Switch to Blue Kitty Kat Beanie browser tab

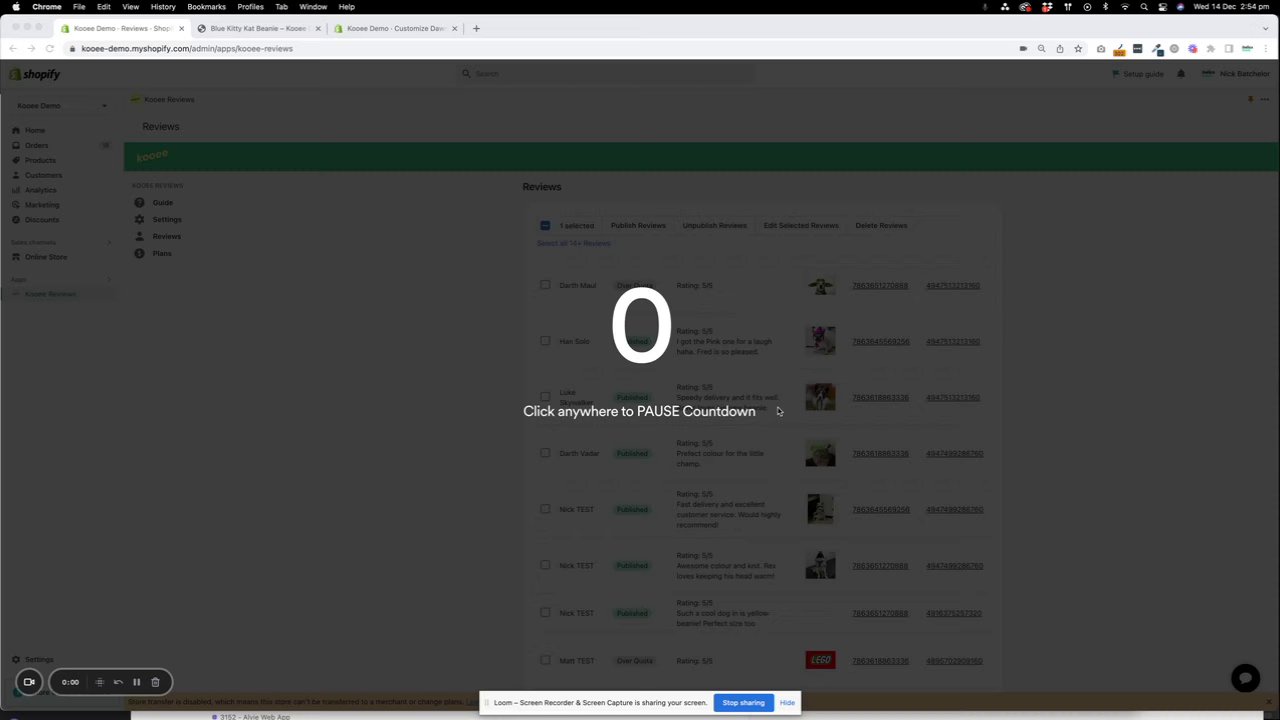coord(258,28)
